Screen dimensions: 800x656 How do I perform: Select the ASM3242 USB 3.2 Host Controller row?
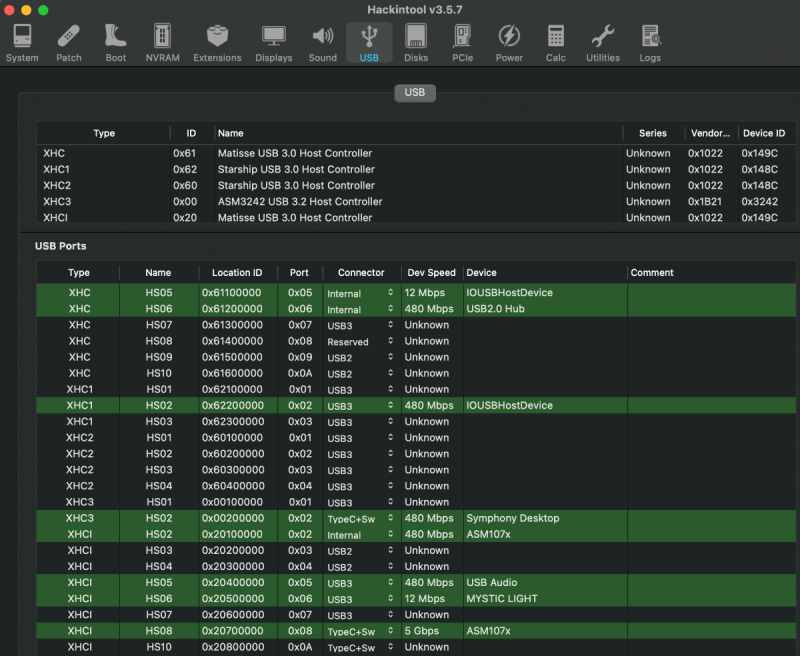pyautogui.click(x=300, y=201)
